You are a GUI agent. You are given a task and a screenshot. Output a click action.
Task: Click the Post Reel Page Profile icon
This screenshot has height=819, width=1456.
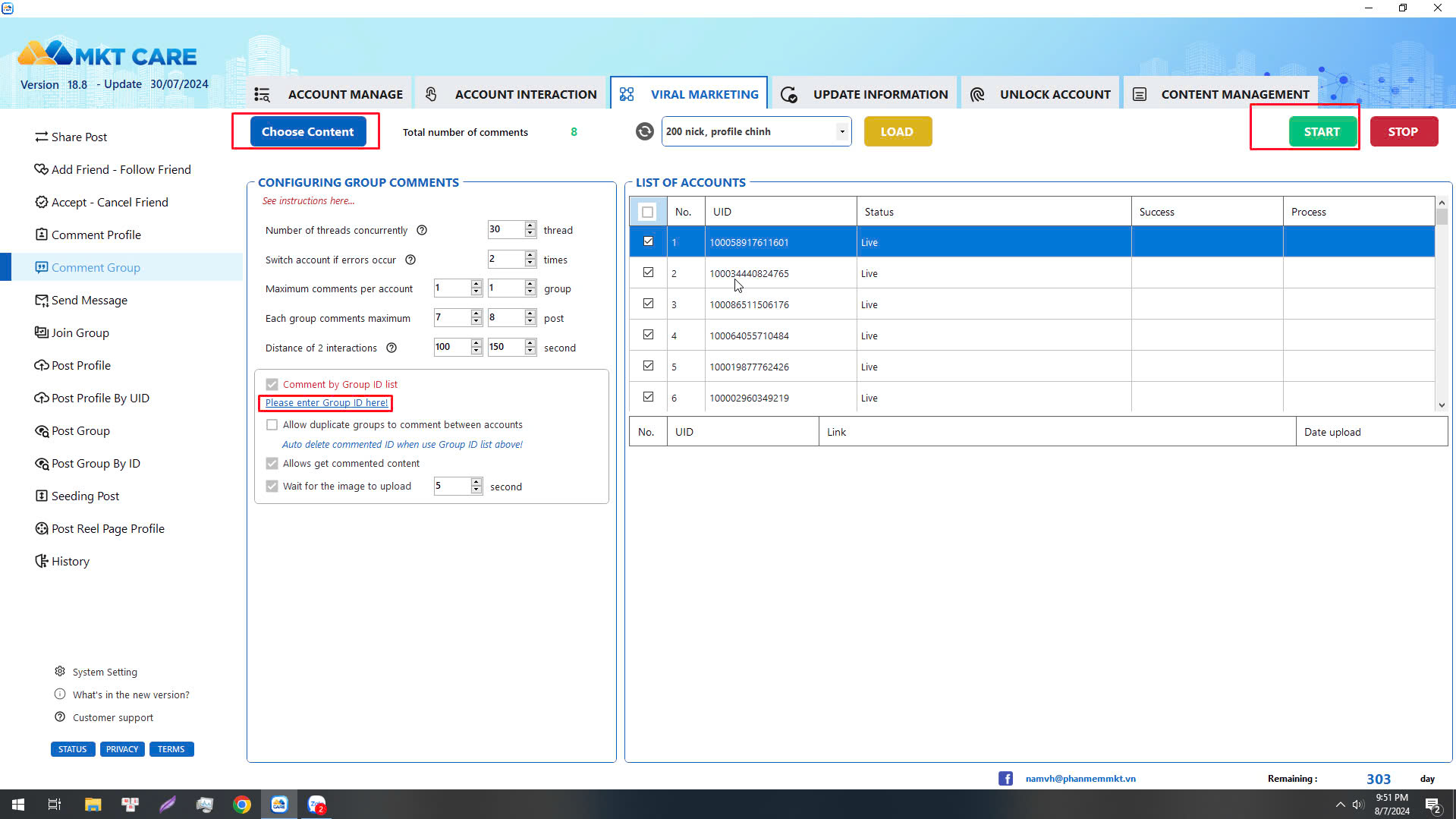click(41, 528)
